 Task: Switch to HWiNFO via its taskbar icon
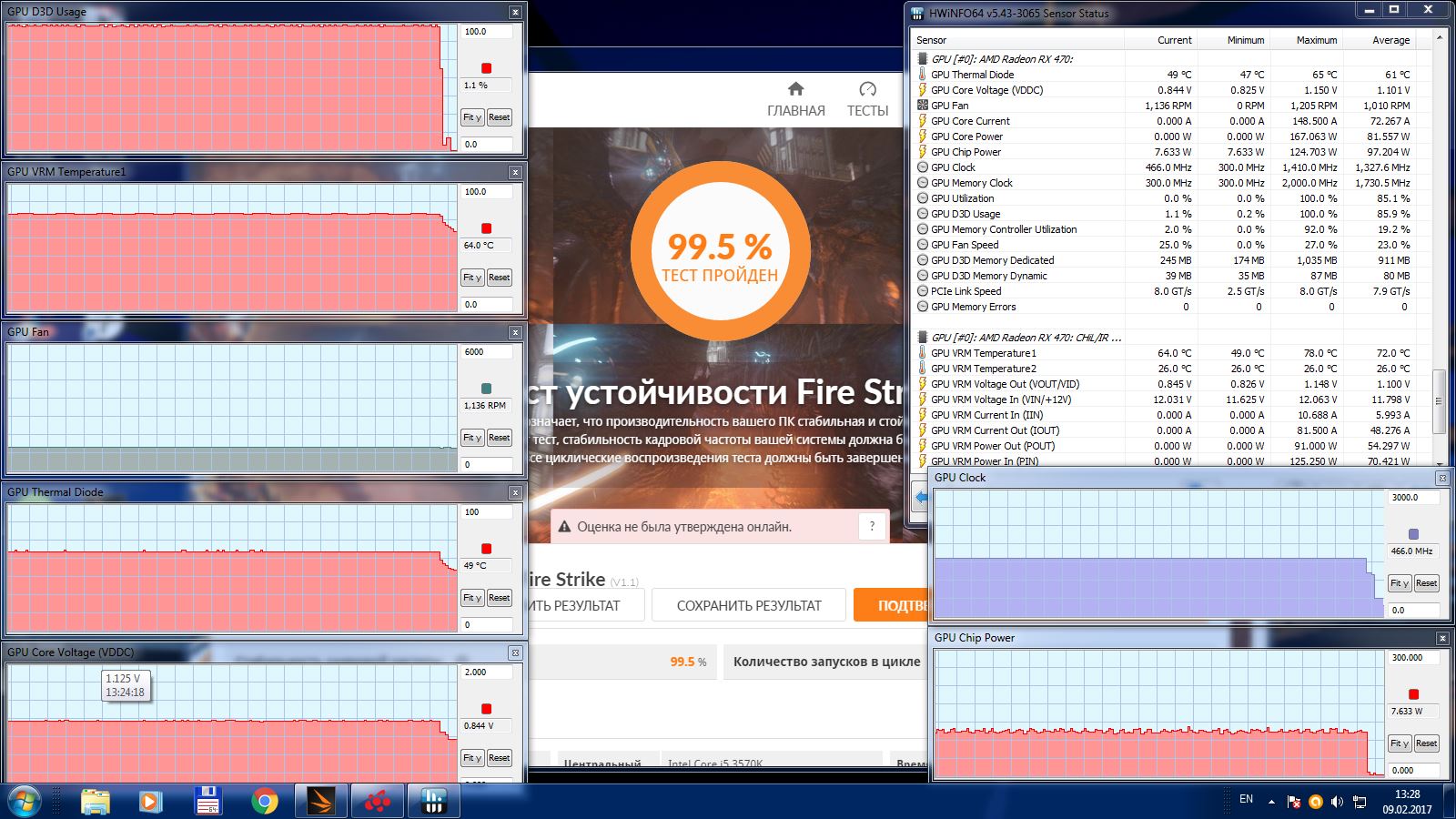click(x=433, y=802)
